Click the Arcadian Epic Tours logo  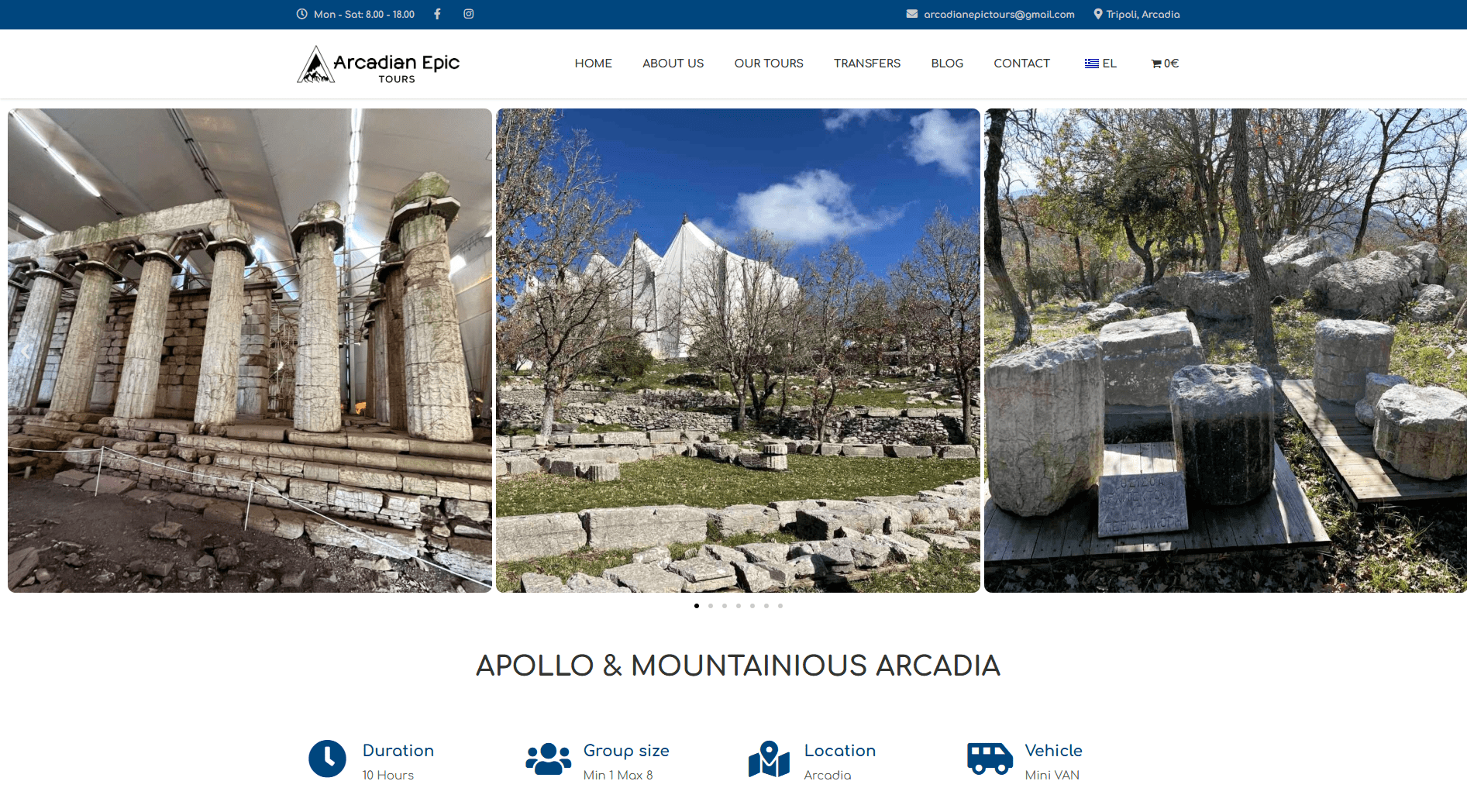tap(378, 64)
